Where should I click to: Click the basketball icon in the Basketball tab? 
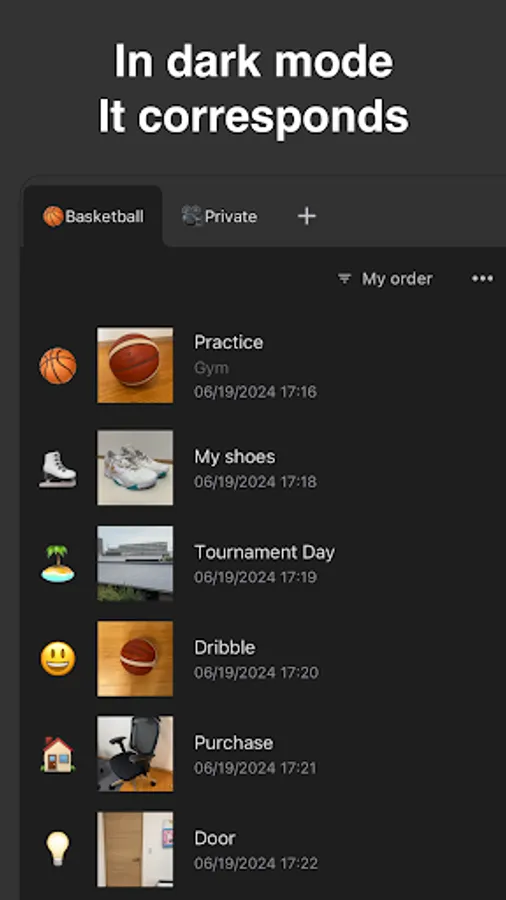tap(53, 216)
